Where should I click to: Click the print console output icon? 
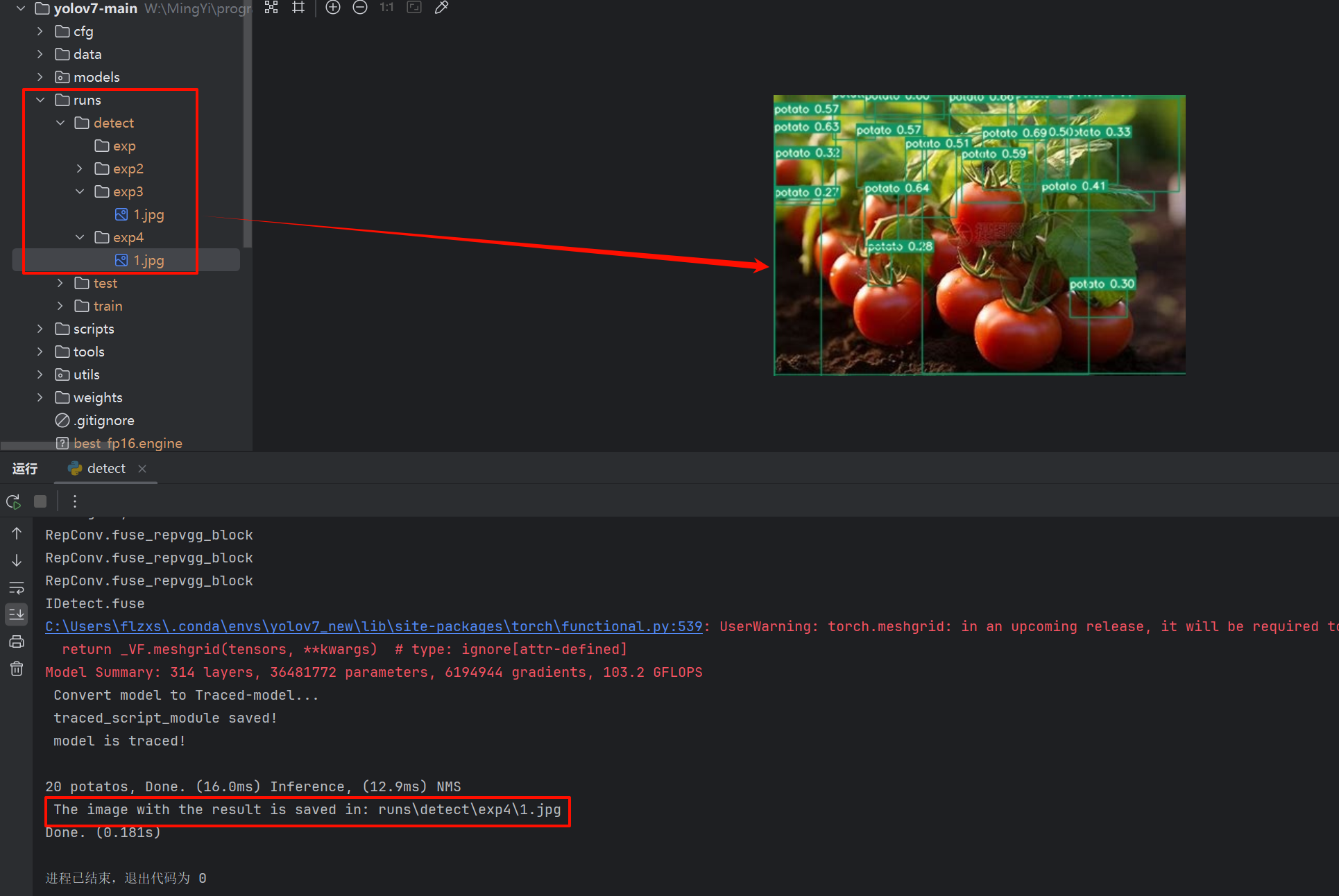(x=17, y=641)
